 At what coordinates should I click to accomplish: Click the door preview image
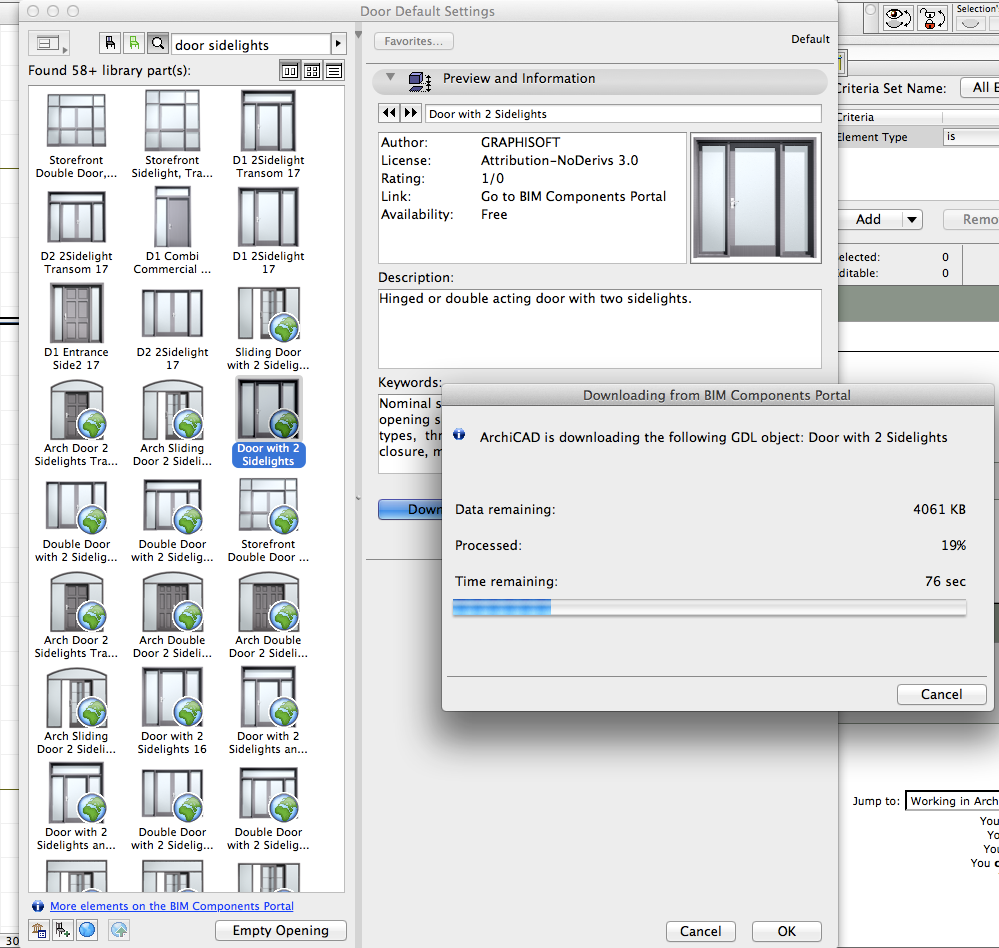(756, 198)
